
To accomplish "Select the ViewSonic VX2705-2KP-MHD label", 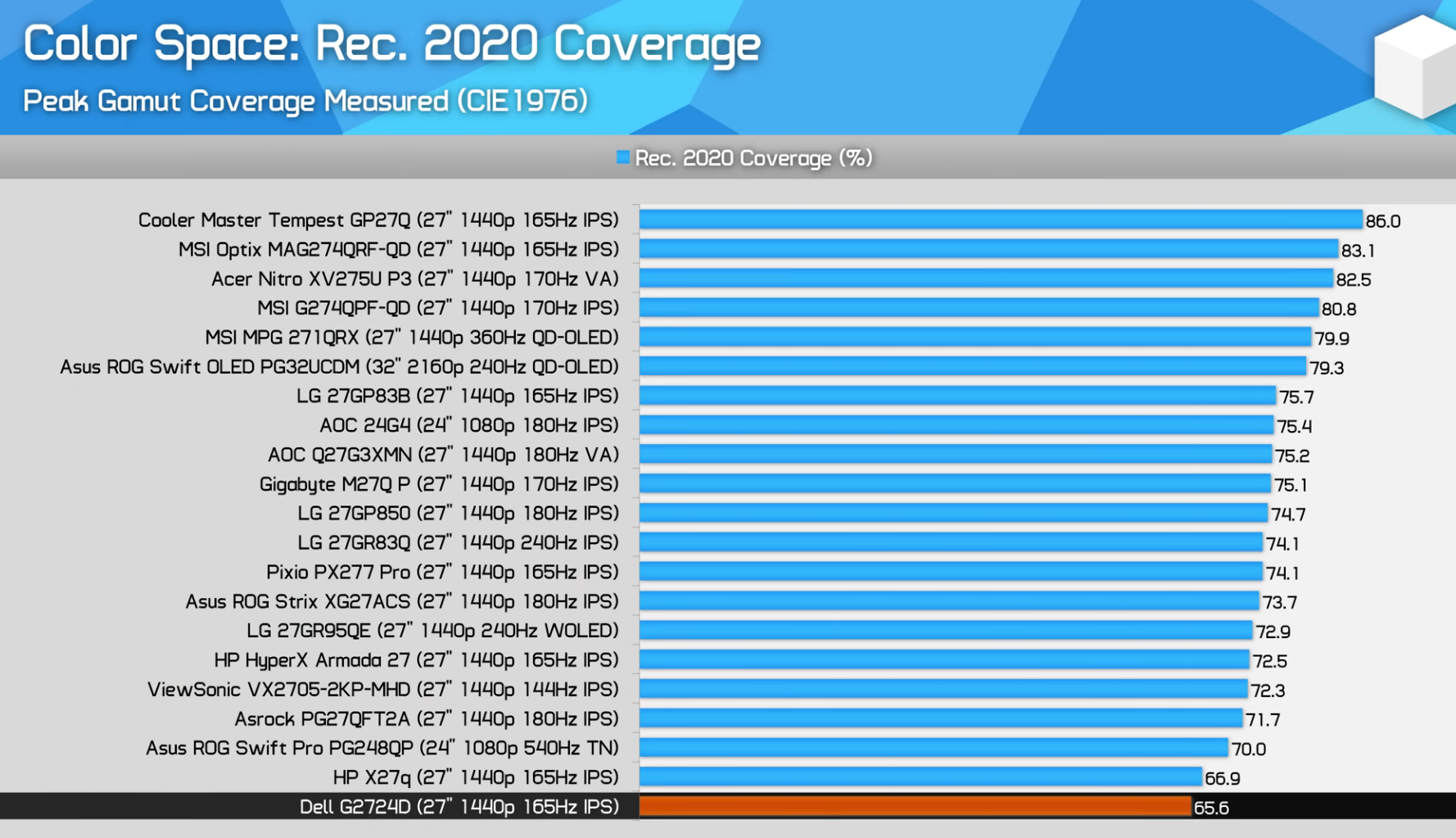I will tap(382, 690).
